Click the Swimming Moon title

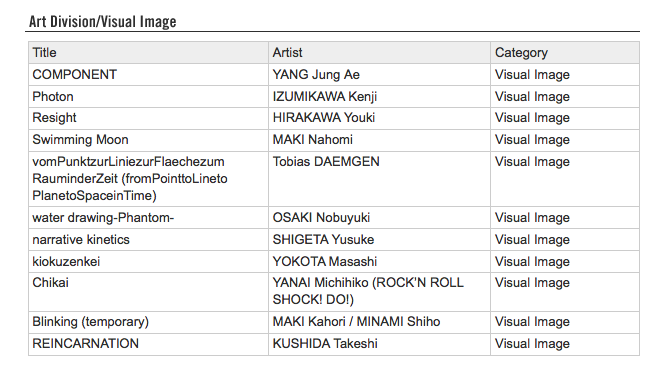coord(80,140)
